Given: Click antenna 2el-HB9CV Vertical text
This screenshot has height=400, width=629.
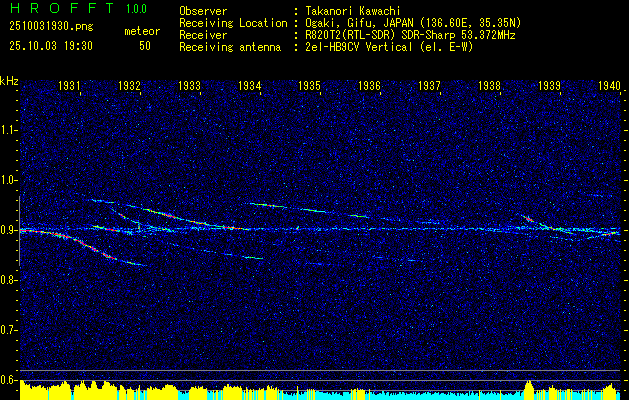Looking at the screenshot, I should 389,47.
